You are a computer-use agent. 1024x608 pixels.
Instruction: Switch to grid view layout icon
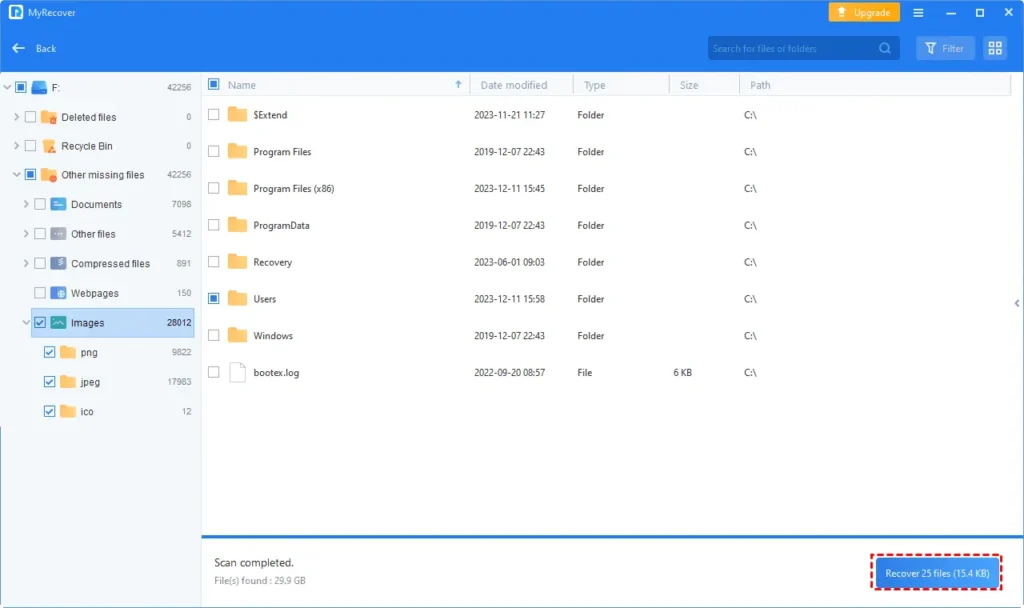[x=994, y=48]
